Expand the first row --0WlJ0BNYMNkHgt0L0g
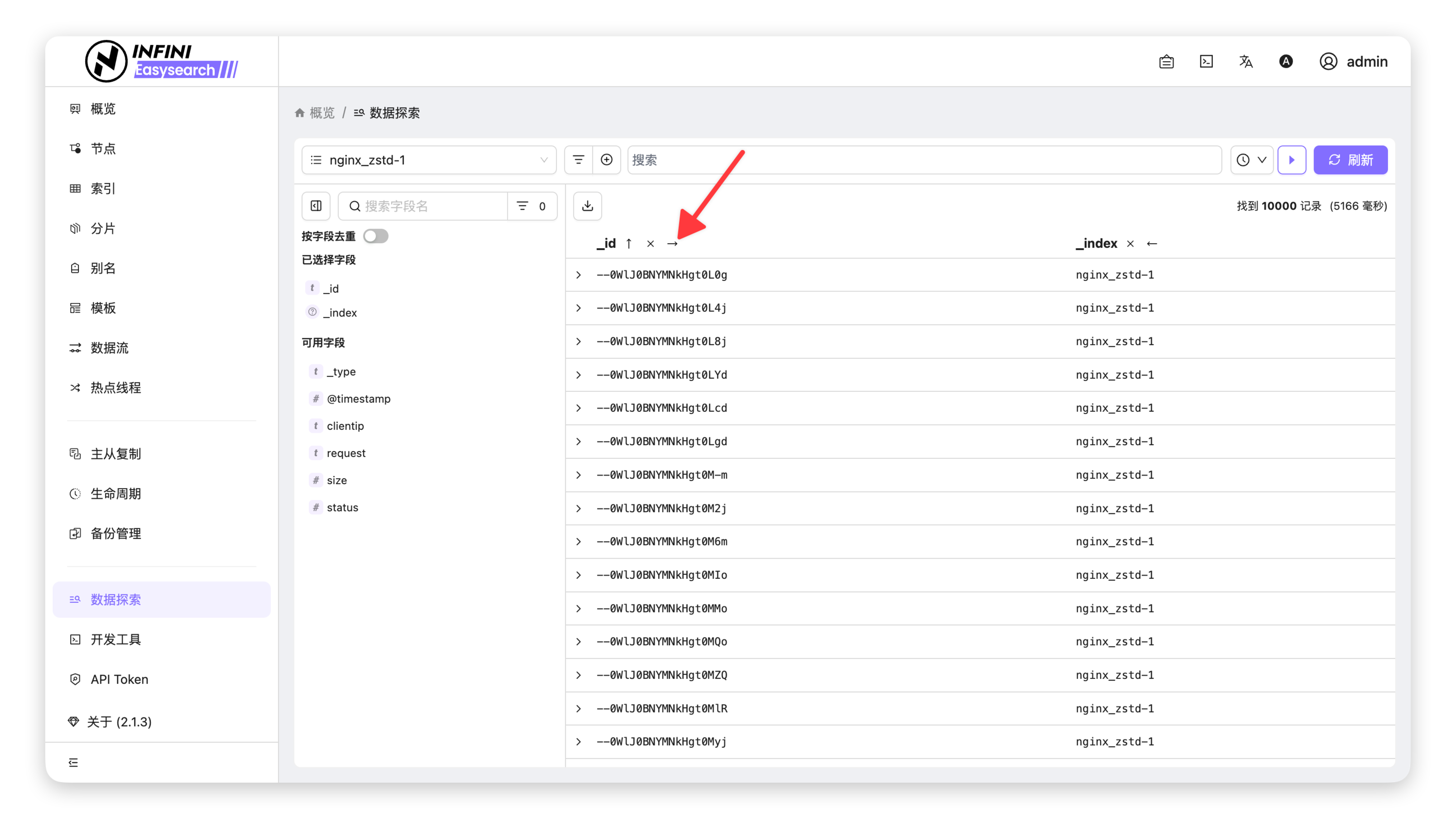This screenshot has height=837, width=1456. [x=579, y=275]
